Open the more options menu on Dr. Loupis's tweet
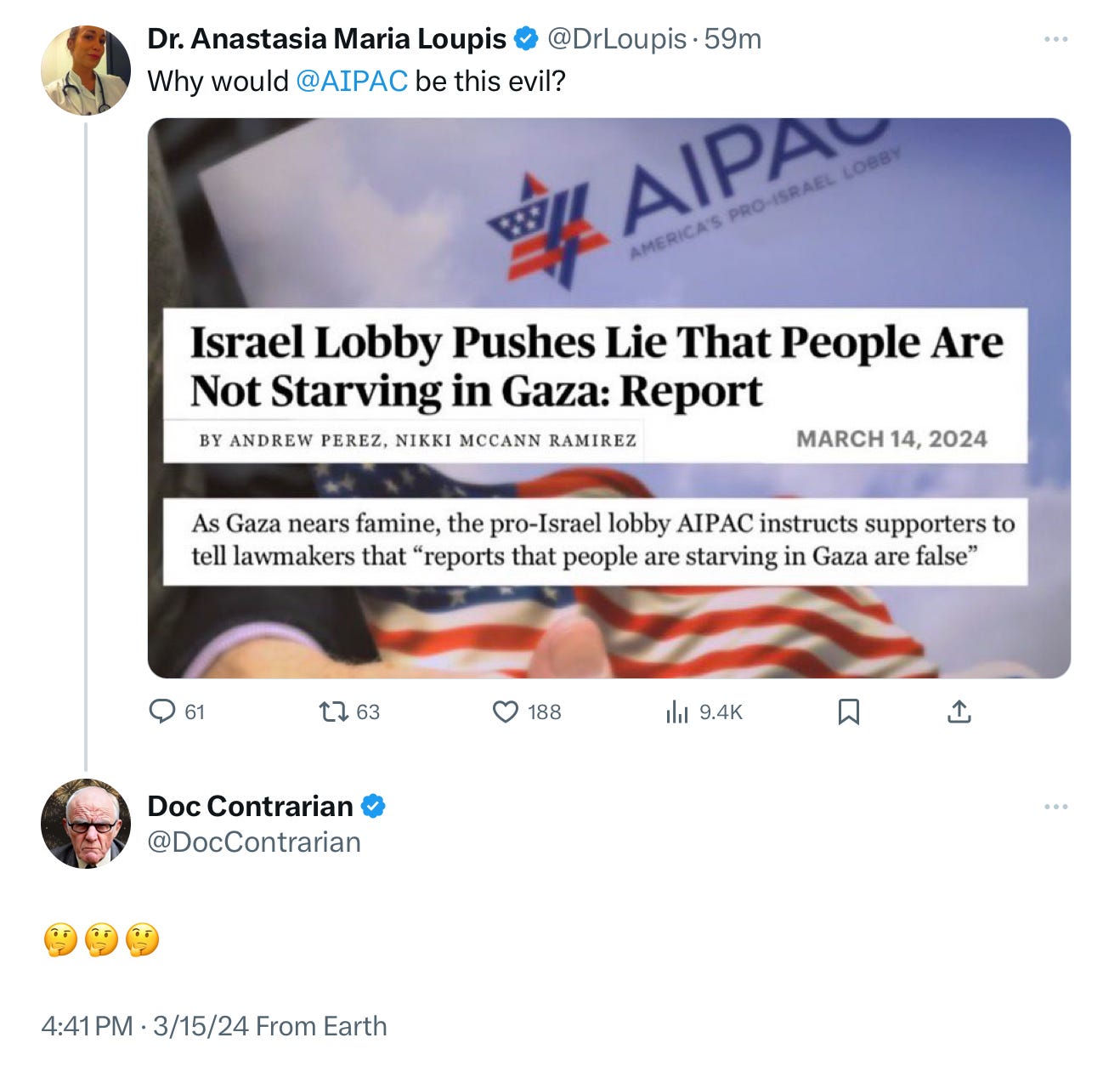The image size is (1120, 1066). point(1055,39)
